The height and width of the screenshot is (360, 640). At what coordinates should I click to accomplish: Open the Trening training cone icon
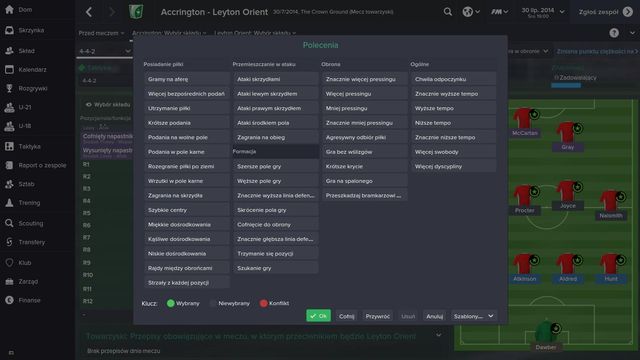point(9,203)
